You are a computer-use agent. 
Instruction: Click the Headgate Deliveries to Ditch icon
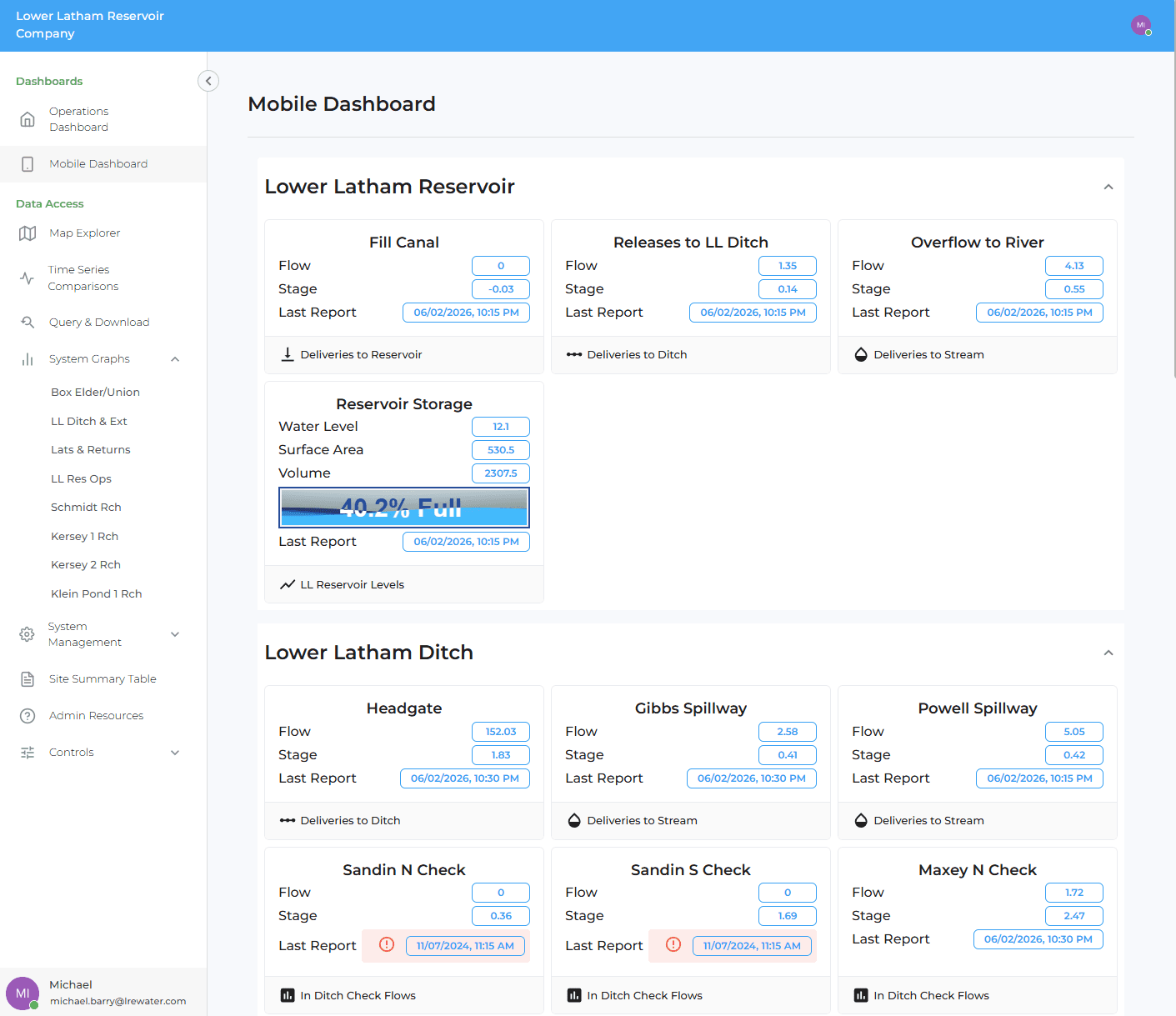288,820
